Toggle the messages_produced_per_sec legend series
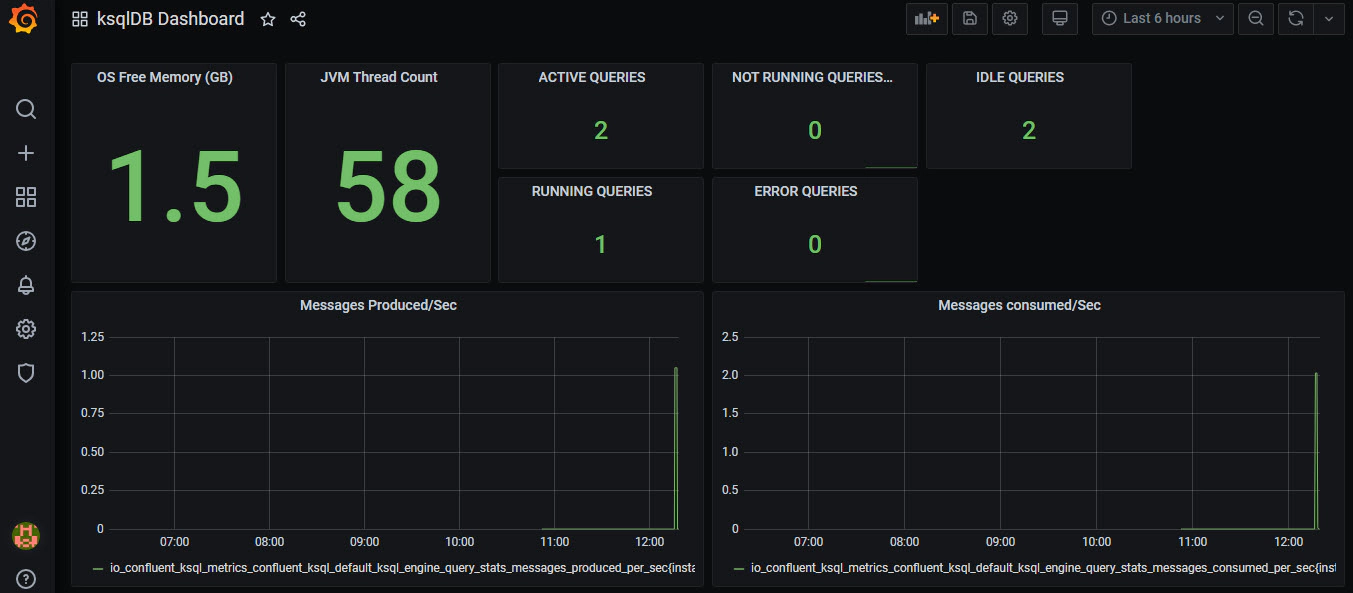1353x593 pixels. 402,568
